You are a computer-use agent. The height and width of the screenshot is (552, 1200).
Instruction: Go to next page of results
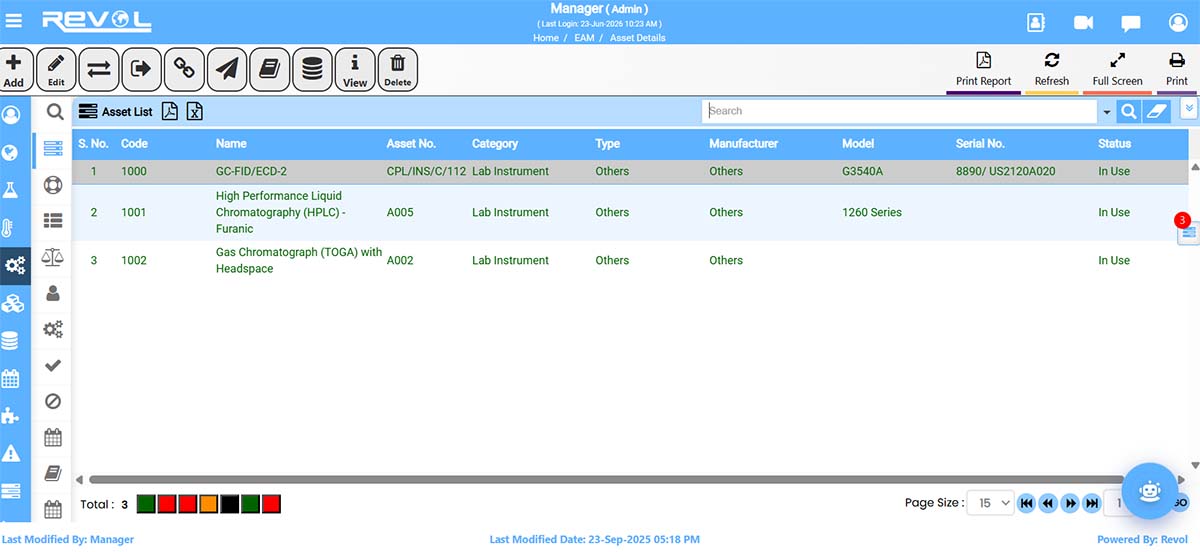pyautogui.click(x=1070, y=503)
